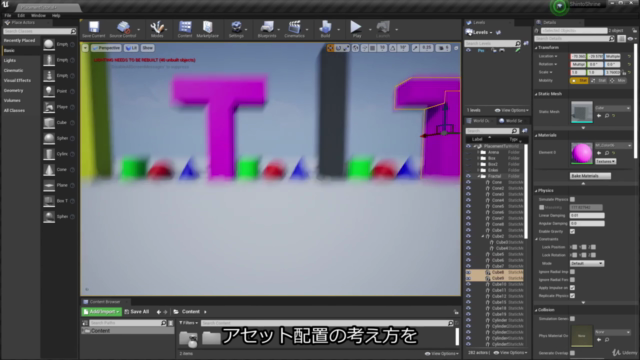This screenshot has width=640, height=360.
Task: Click the Bake Materials button
Action: pos(590,176)
